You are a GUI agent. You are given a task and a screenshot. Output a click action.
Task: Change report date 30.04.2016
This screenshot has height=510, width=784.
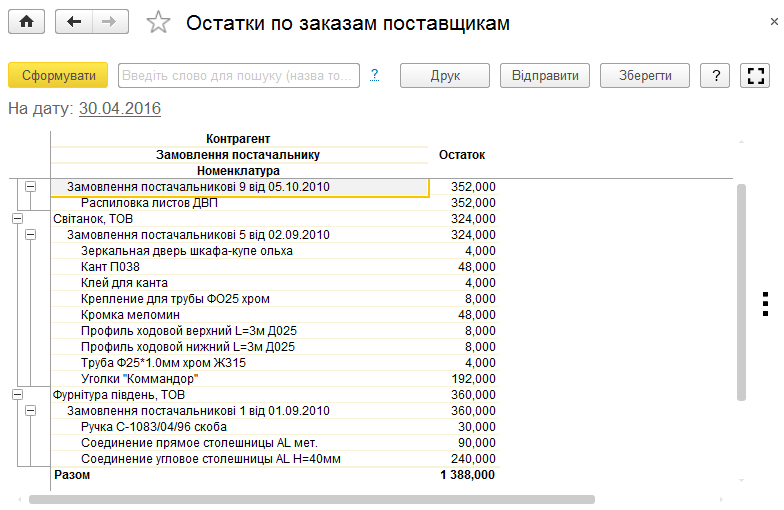(120, 108)
